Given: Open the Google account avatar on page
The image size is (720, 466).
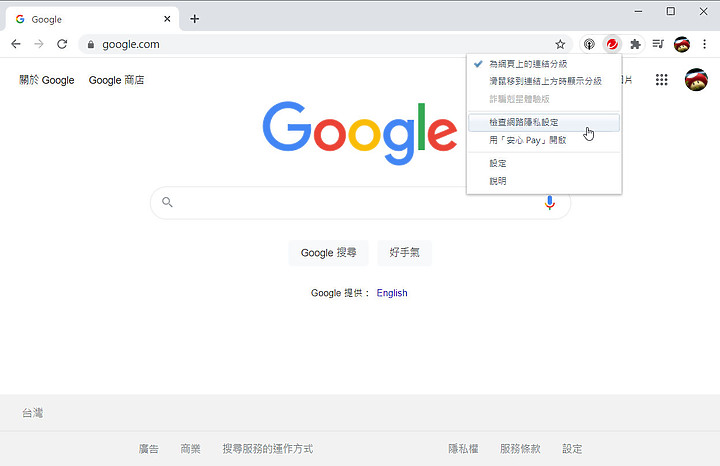Looking at the screenshot, I should [x=696, y=80].
